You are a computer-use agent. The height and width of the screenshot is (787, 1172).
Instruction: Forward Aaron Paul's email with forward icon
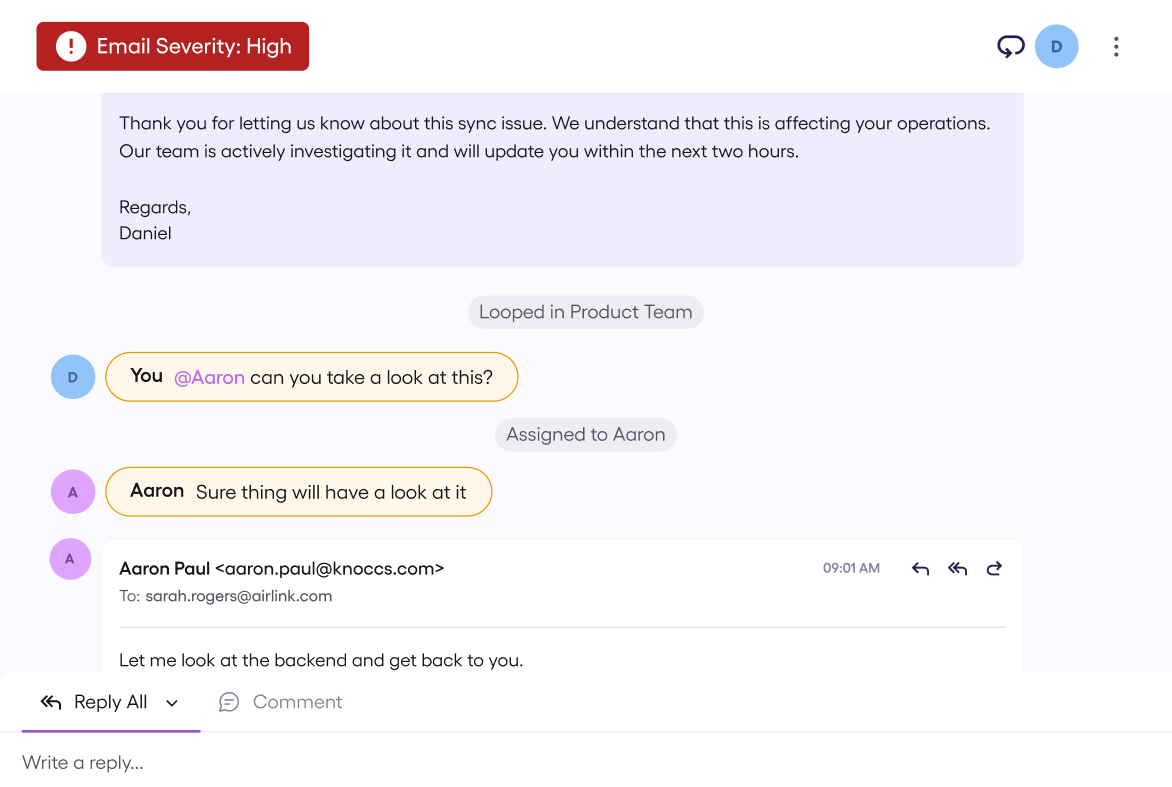tap(994, 569)
